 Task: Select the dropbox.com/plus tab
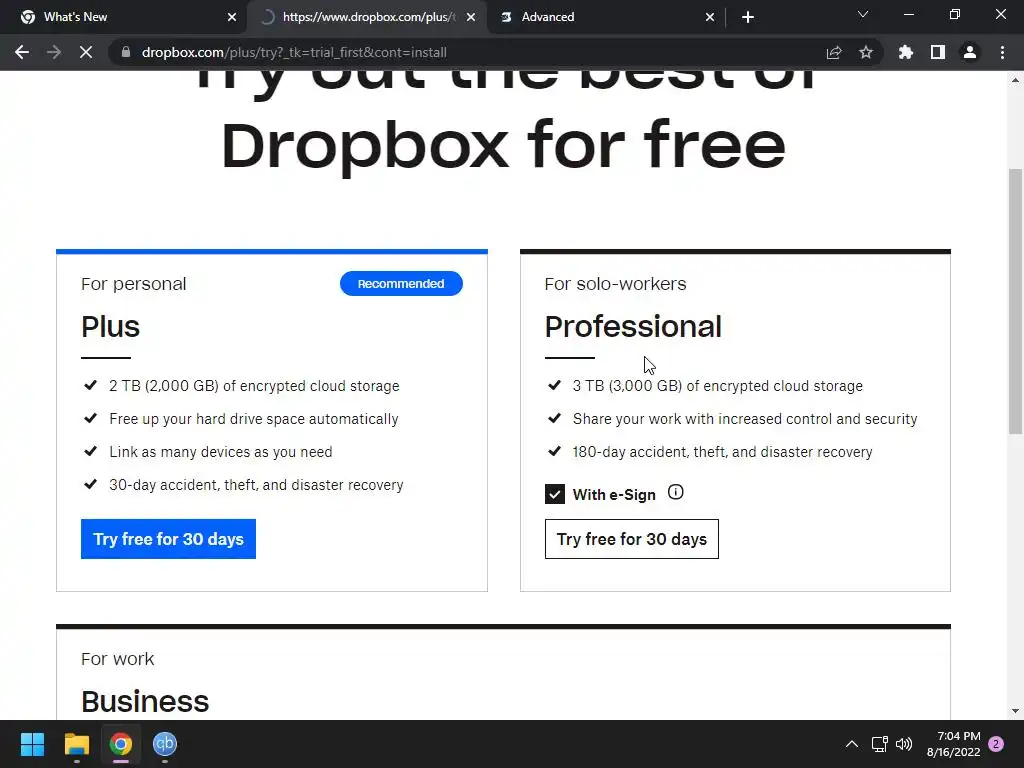click(x=367, y=17)
